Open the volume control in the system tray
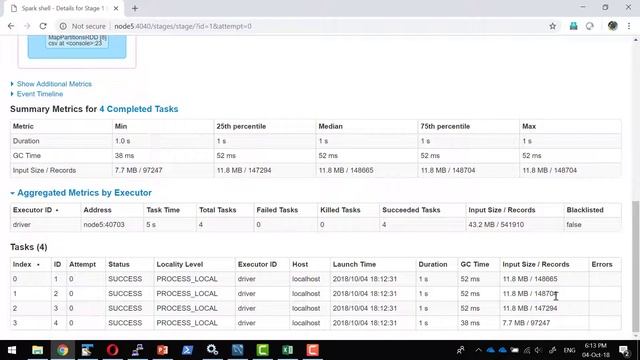 coord(539,350)
